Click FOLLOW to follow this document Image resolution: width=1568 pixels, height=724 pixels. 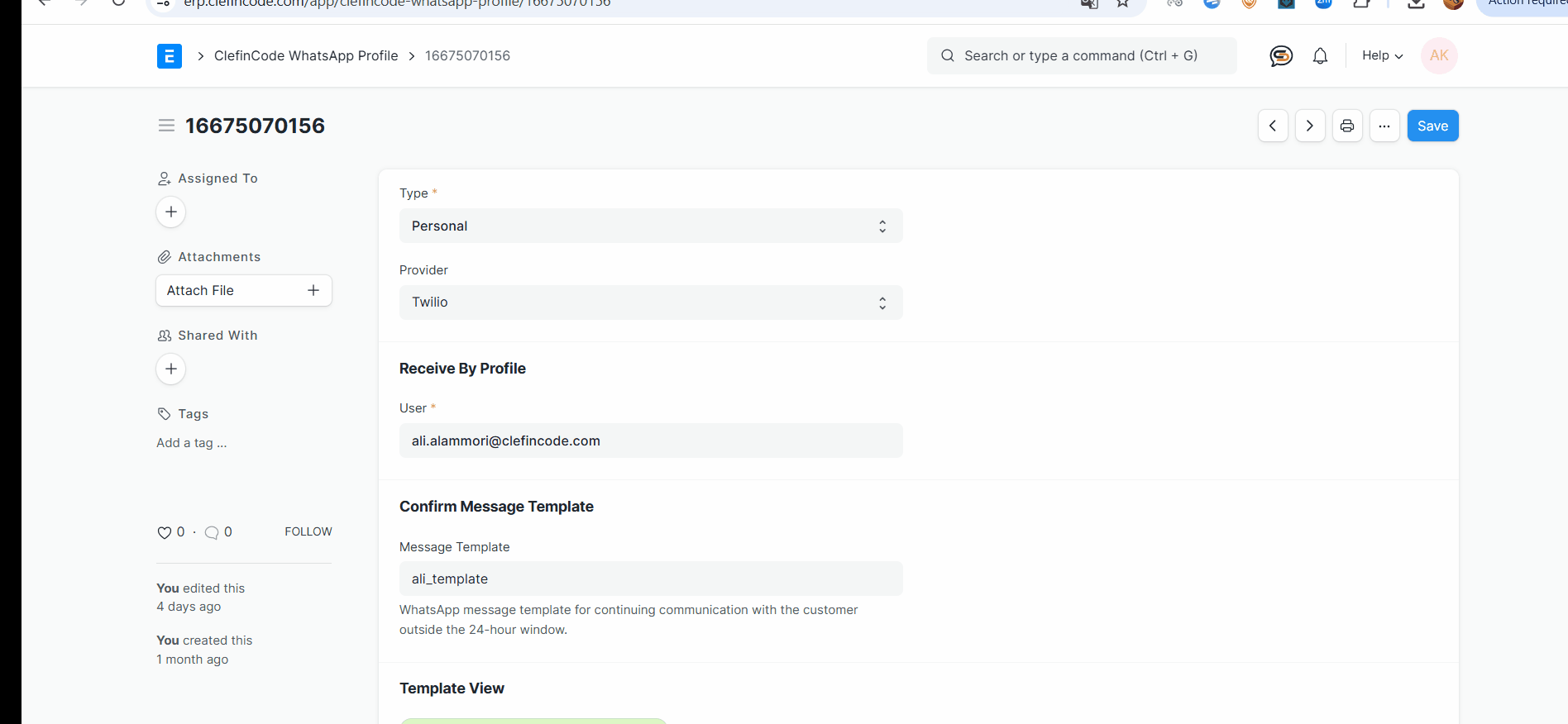[308, 532]
